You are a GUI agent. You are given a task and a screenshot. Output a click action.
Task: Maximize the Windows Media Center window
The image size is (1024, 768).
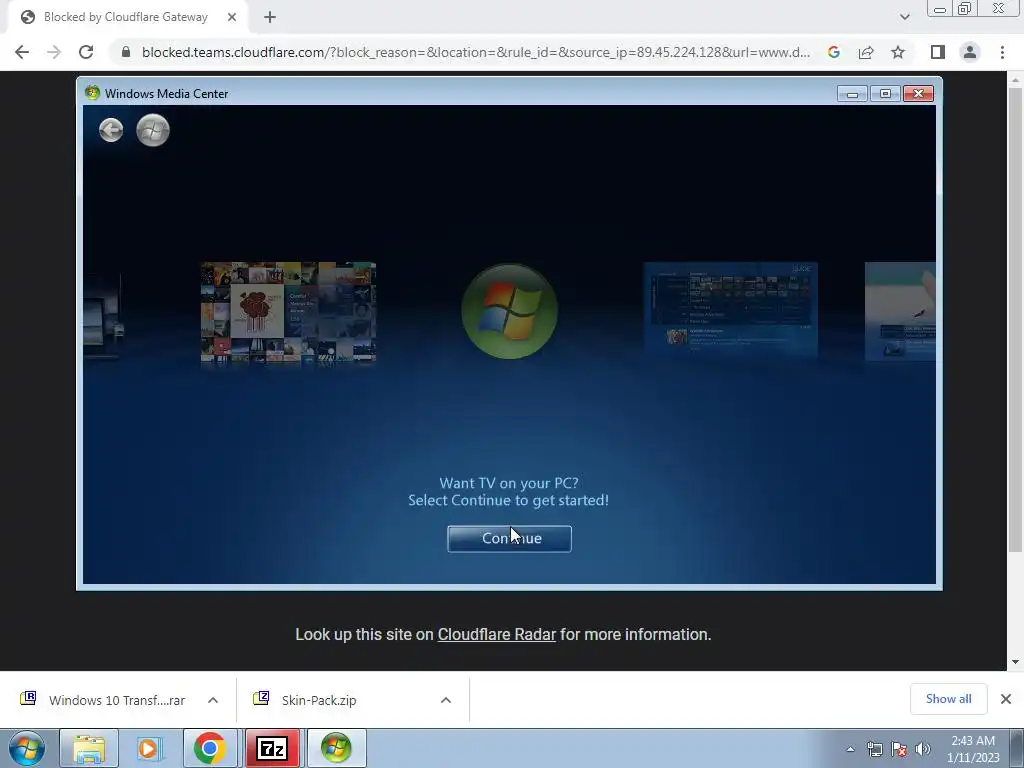point(885,94)
